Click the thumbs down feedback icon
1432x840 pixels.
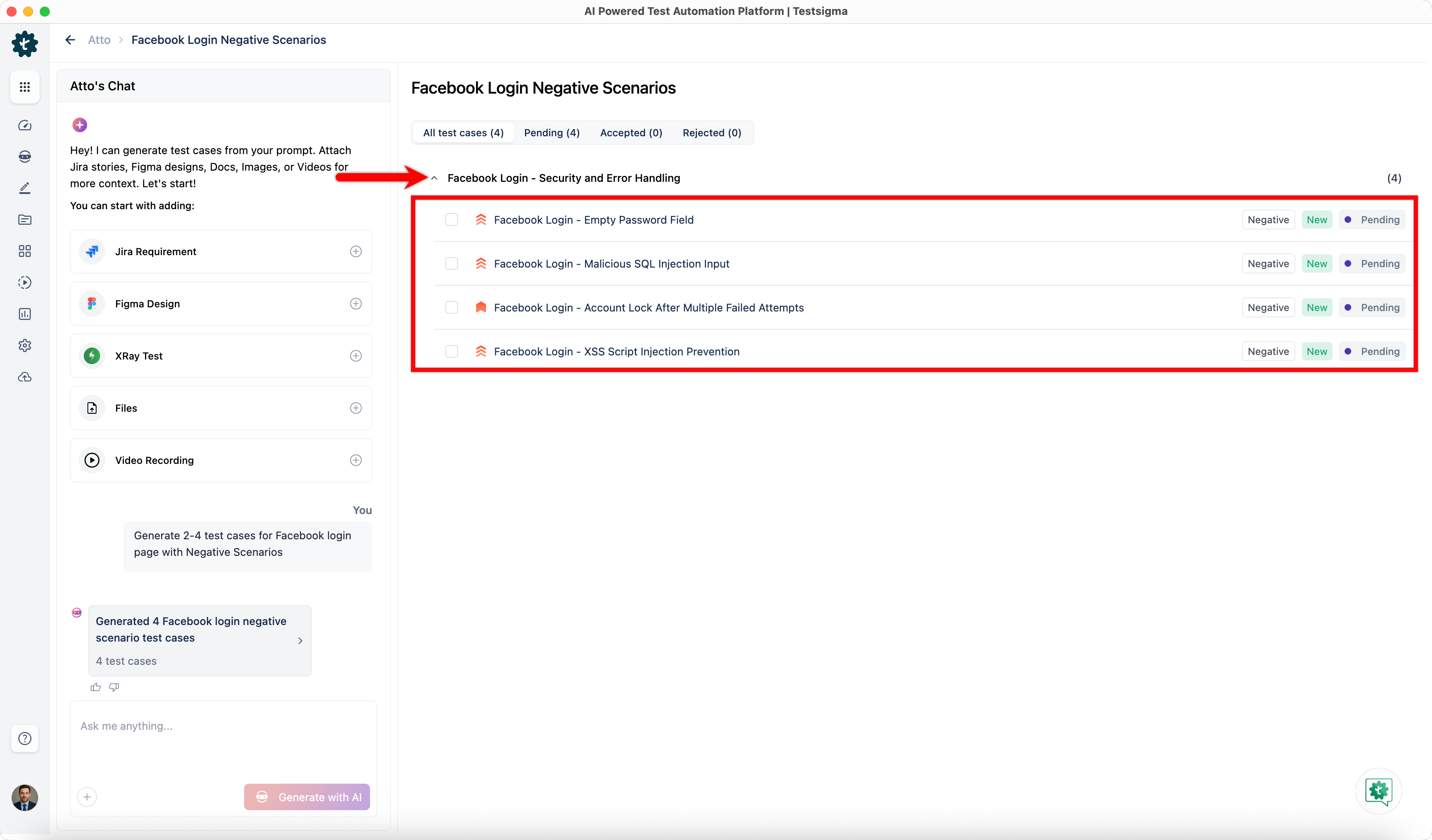pos(114,687)
